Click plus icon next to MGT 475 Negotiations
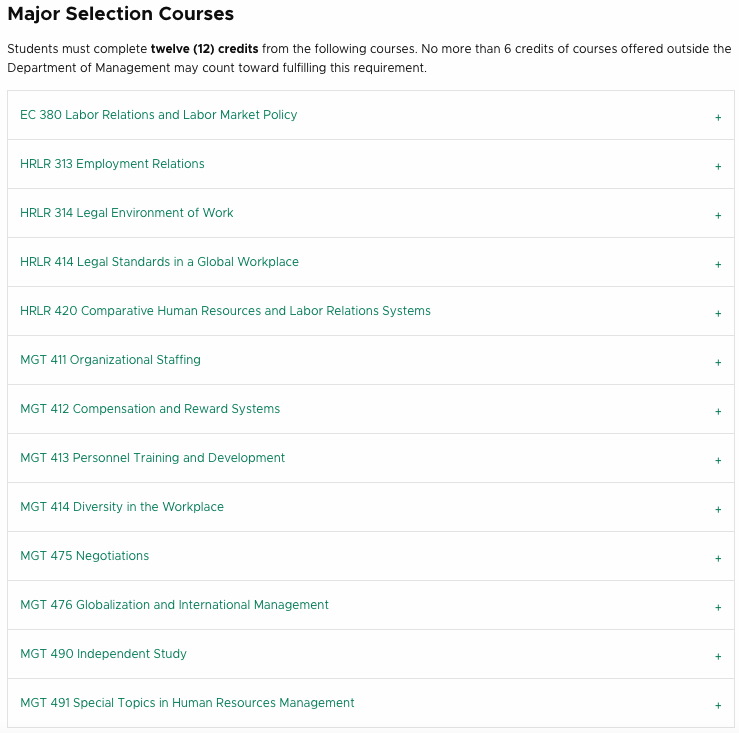739x733 pixels. pos(718,559)
